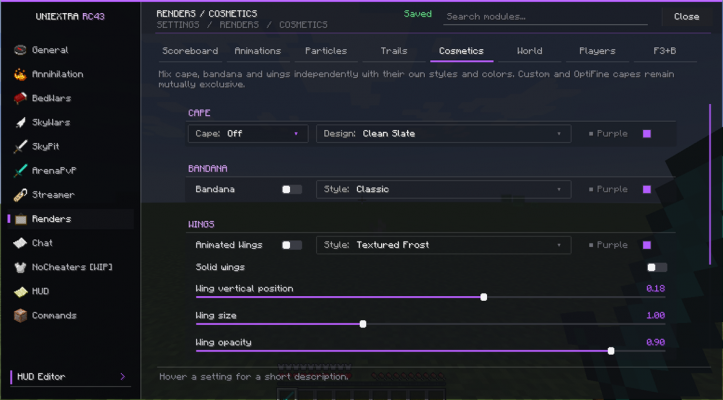Open the Particles tab
Screen dimensions: 723x400
[326, 51]
